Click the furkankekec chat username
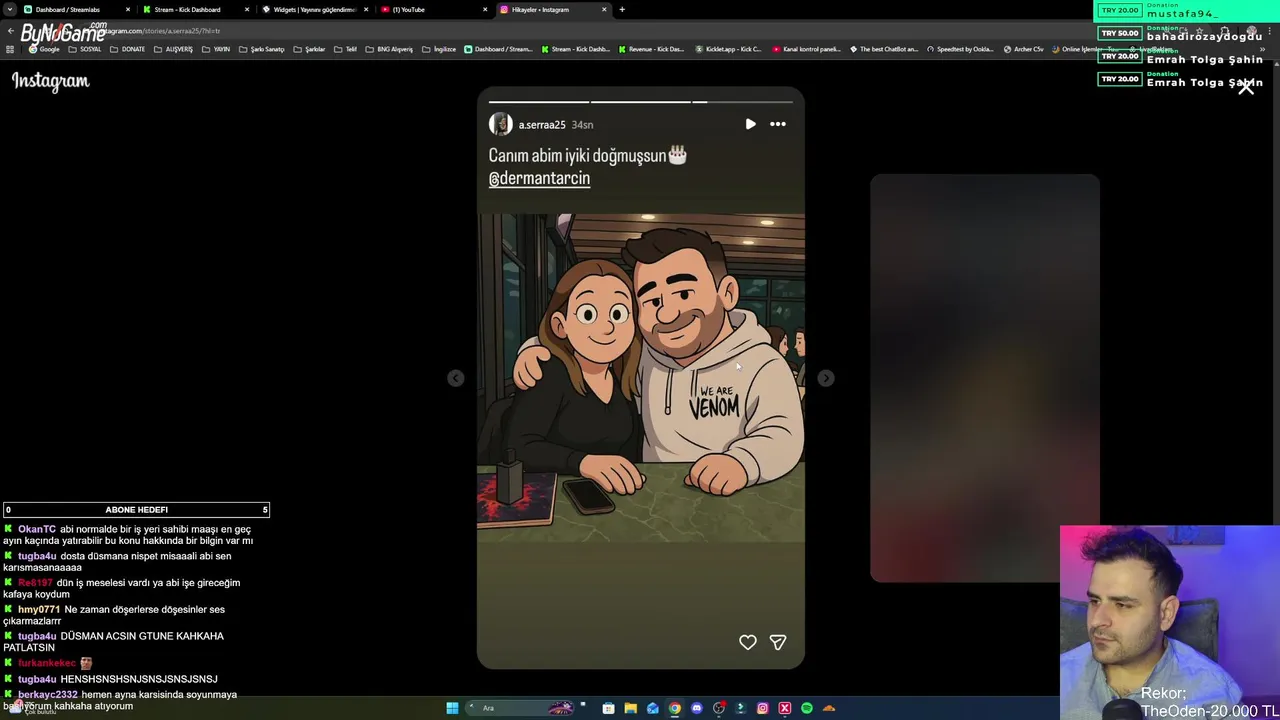 tap(47, 663)
